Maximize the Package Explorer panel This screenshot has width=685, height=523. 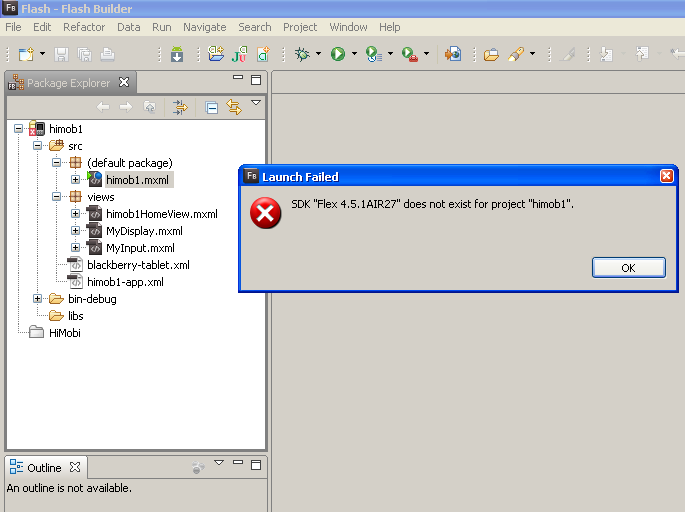pyautogui.click(x=256, y=80)
